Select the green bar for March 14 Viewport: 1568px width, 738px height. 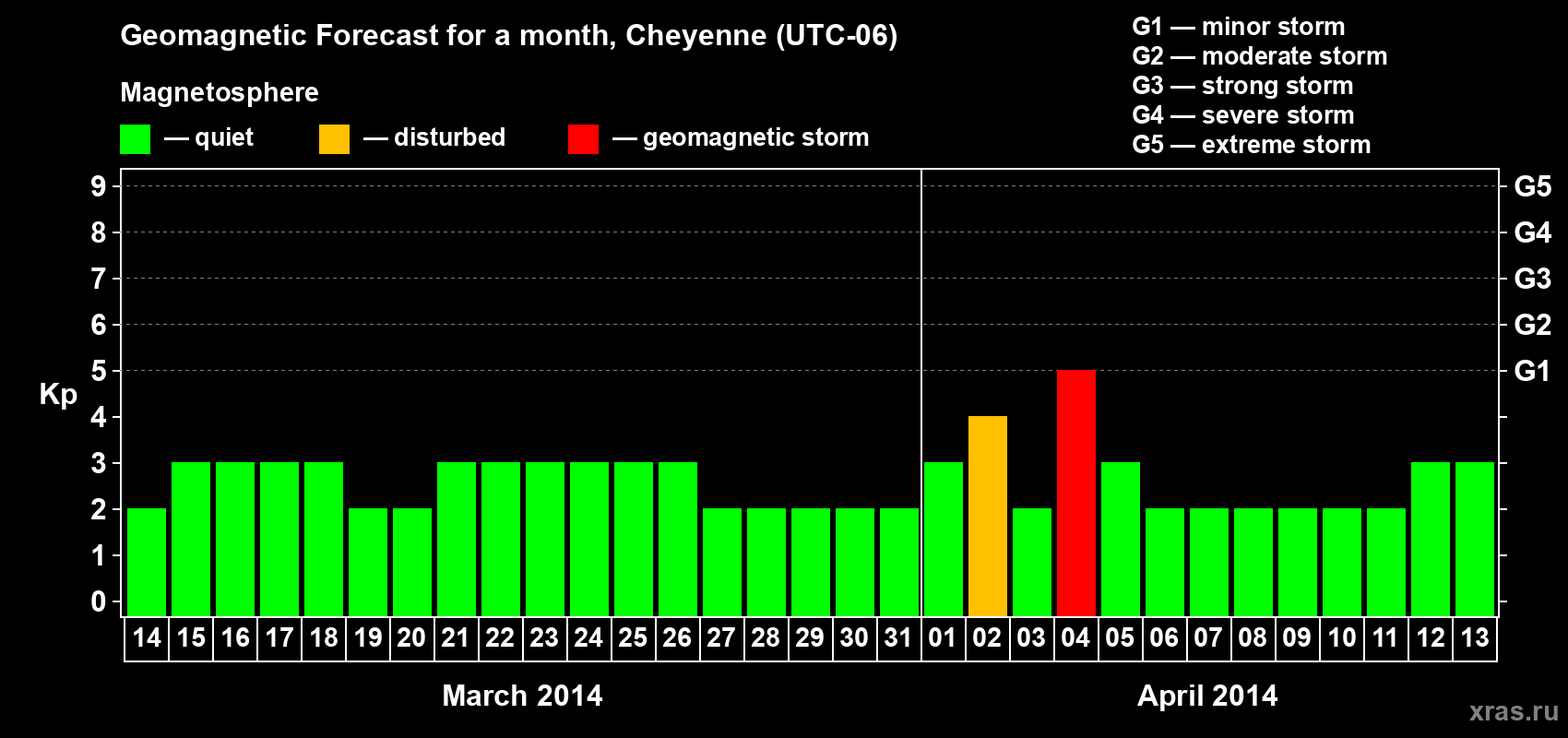(147, 562)
